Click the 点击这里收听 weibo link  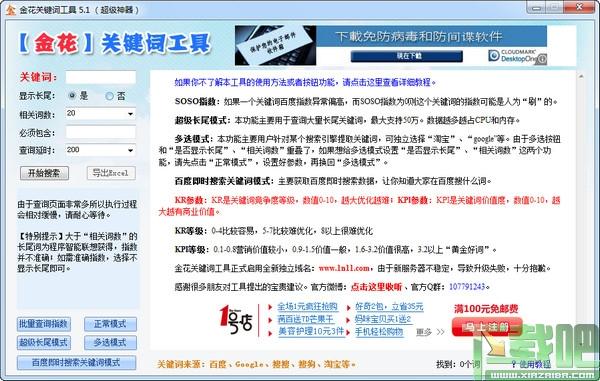click(x=376, y=287)
